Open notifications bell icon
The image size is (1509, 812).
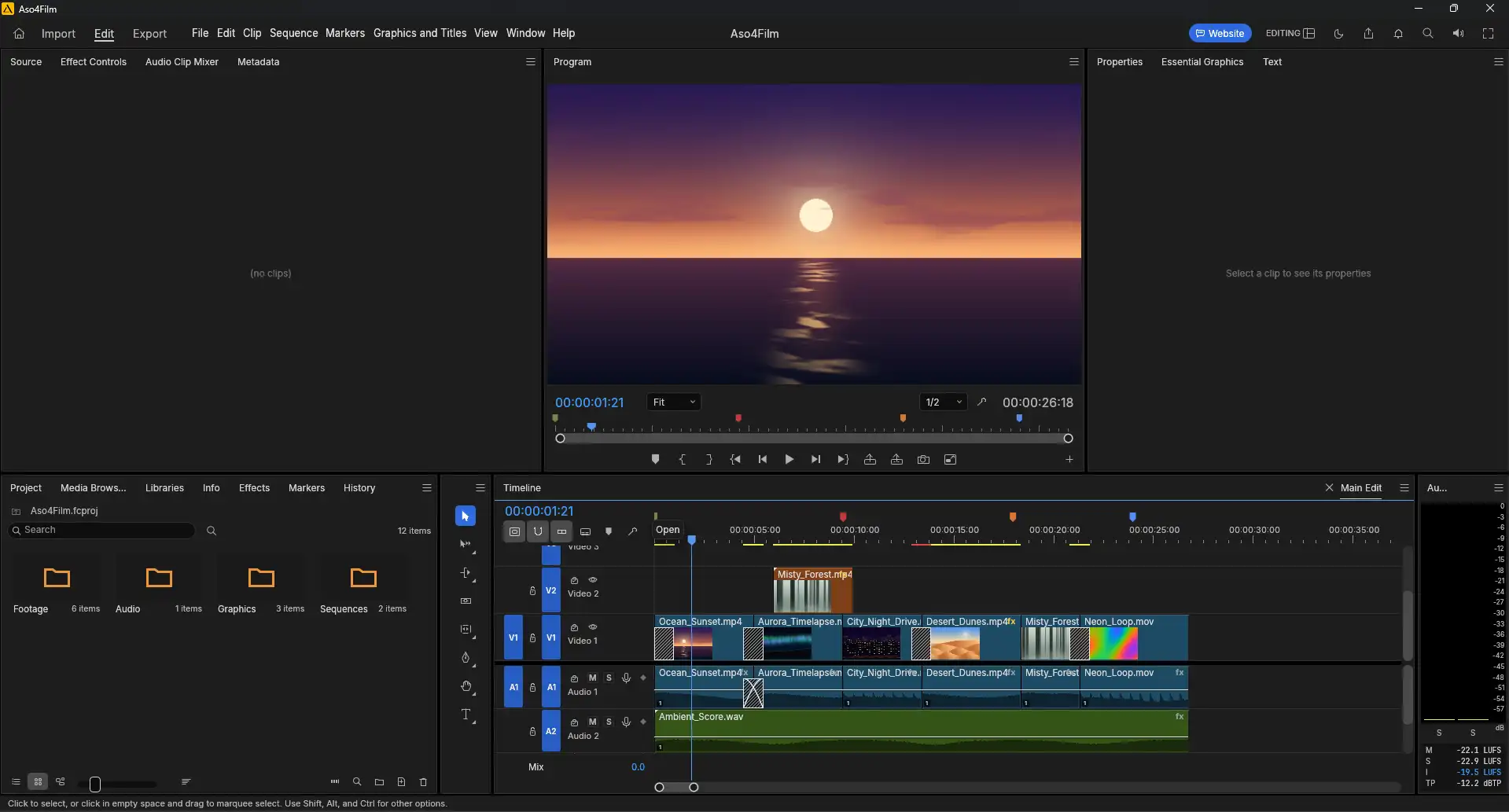[1398, 33]
